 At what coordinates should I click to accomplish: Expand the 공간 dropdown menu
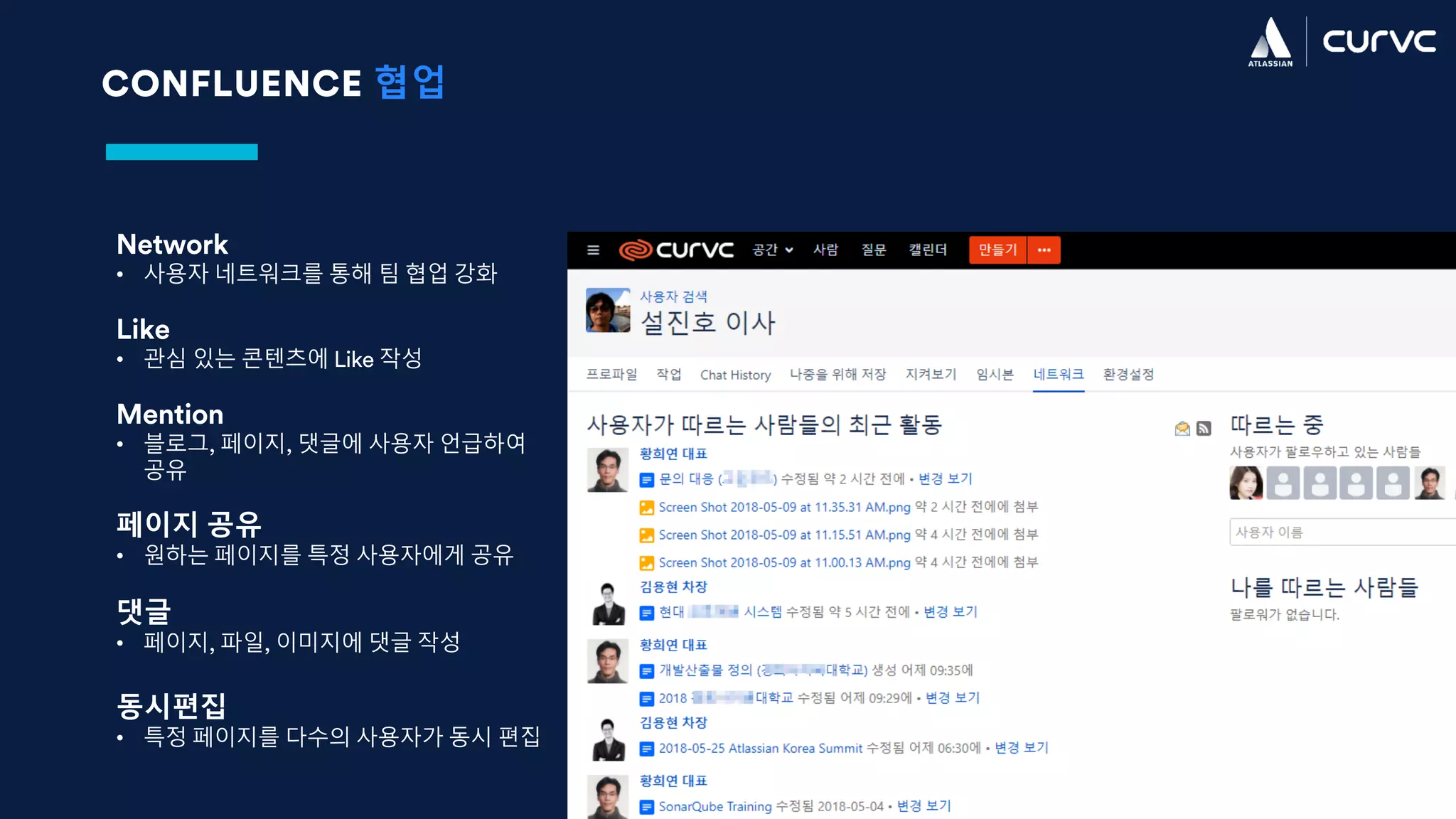(x=773, y=250)
